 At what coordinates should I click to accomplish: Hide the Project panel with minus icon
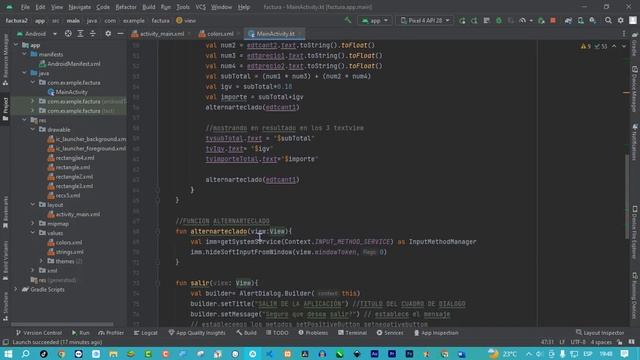point(120,34)
